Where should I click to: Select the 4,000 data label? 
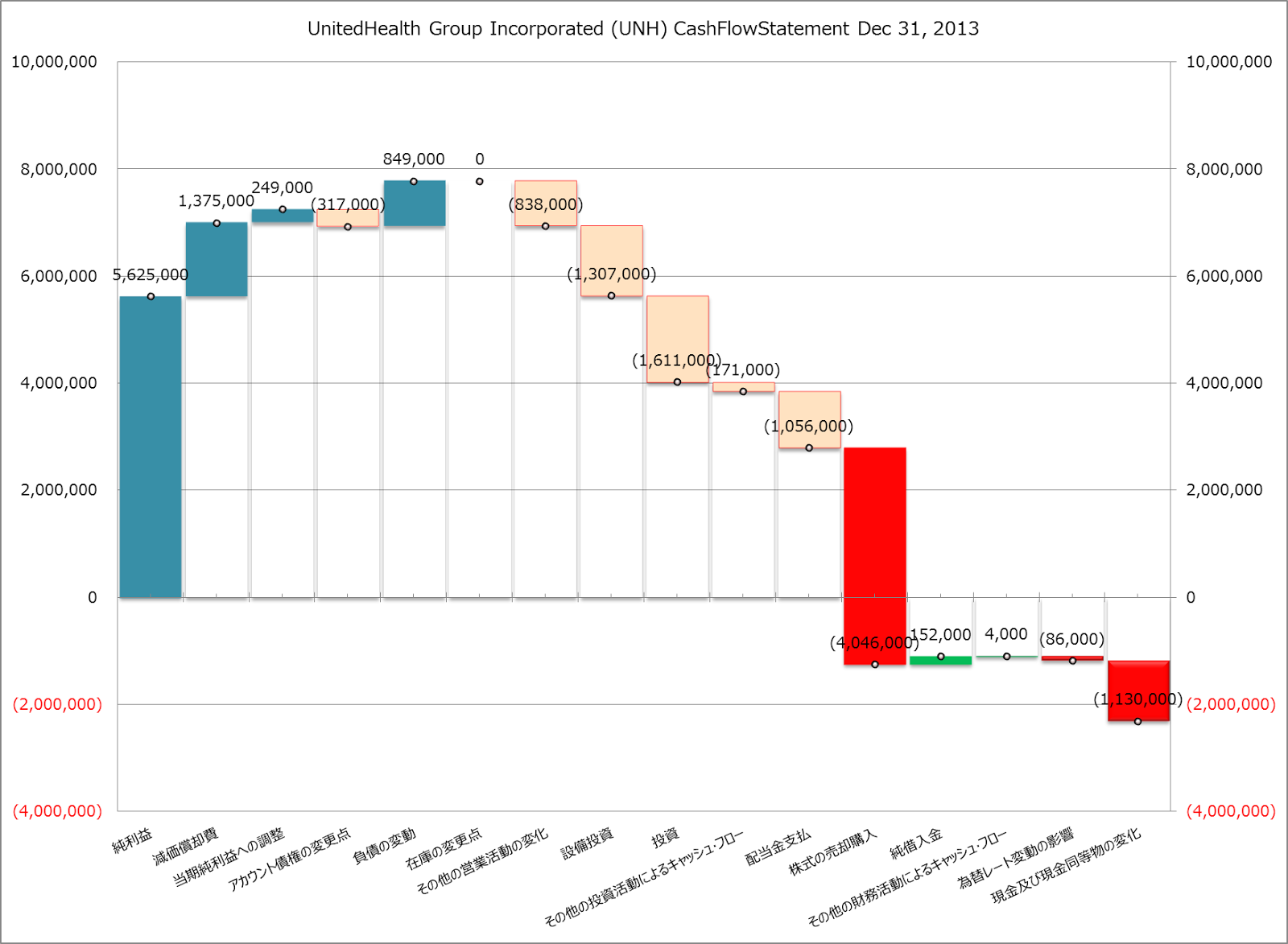[x=1006, y=634]
